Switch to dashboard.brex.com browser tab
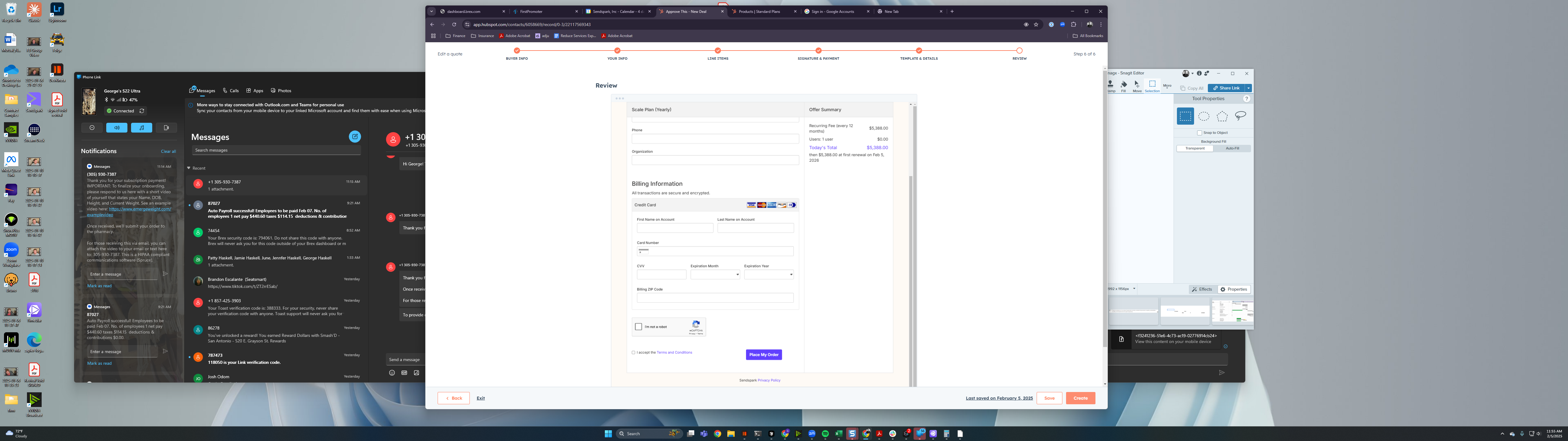1568x441 pixels. pos(472,12)
